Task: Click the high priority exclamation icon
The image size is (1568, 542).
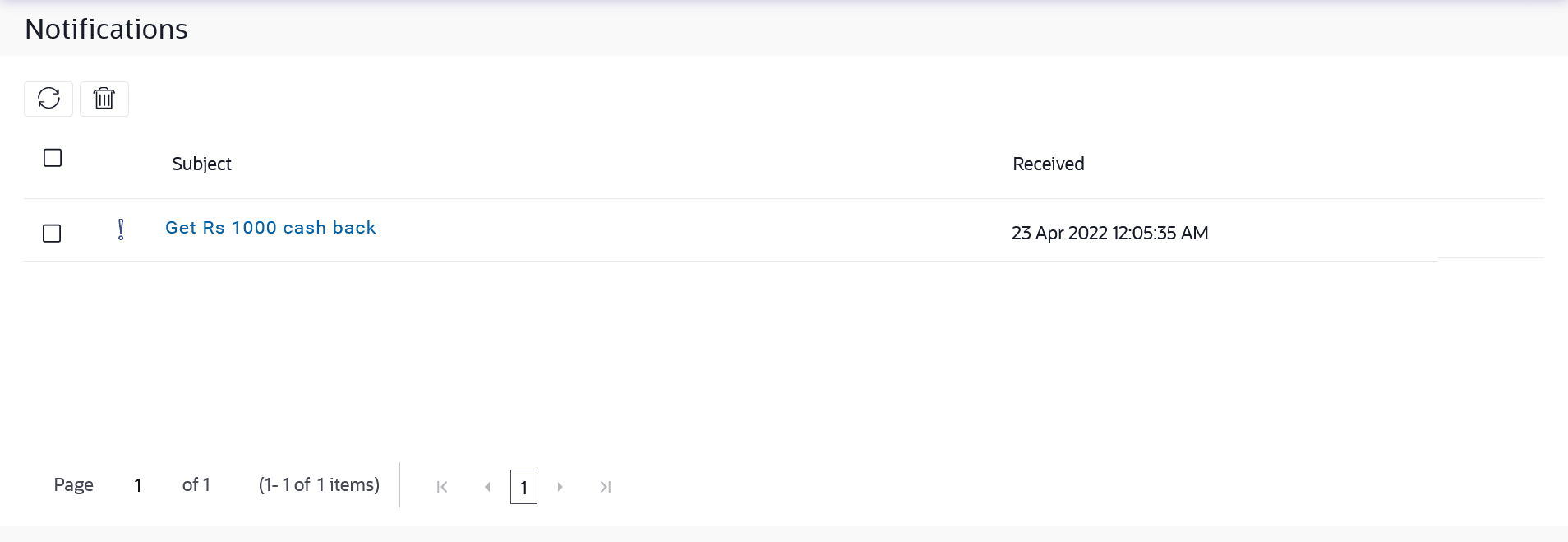Action: (121, 229)
